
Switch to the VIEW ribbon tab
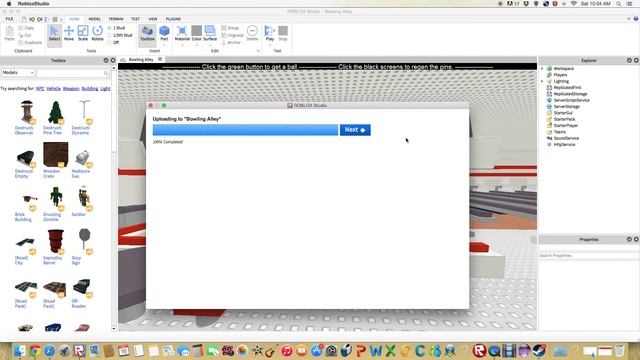pyautogui.click(x=153, y=19)
